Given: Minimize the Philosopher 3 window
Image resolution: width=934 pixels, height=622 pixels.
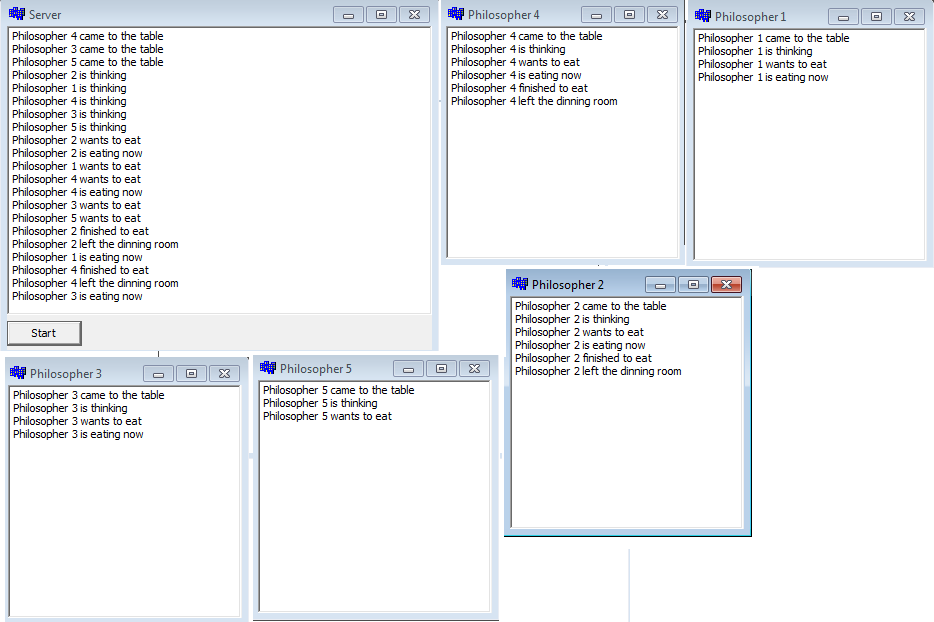Looking at the screenshot, I should (x=158, y=374).
